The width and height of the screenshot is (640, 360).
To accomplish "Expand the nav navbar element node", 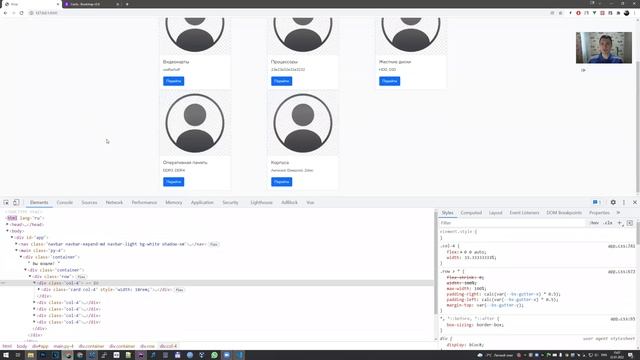I will (16, 244).
